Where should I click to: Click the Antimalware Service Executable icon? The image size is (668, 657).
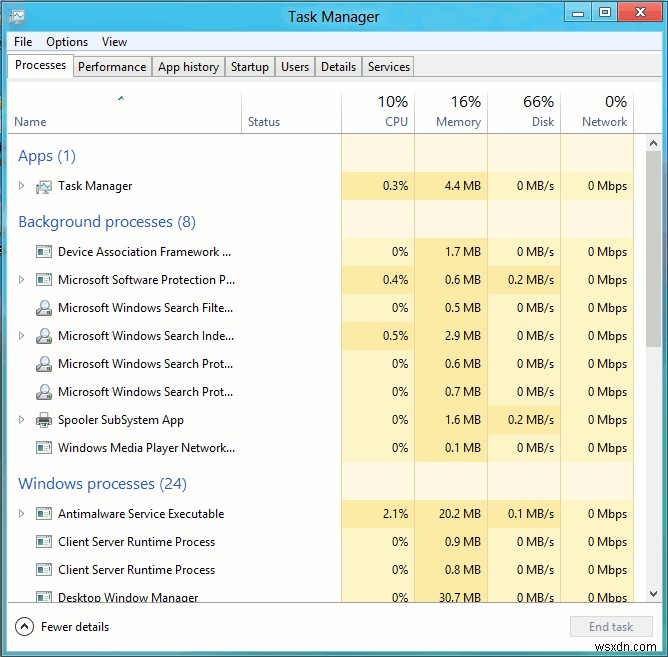[44, 514]
